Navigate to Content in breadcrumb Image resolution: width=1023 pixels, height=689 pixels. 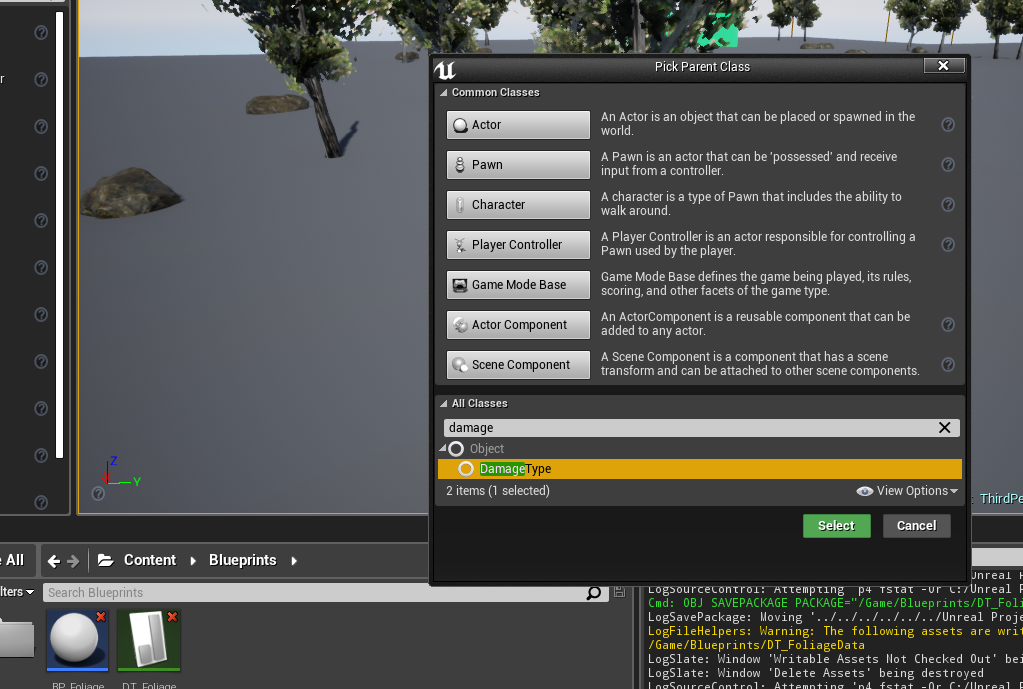(x=150, y=560)
